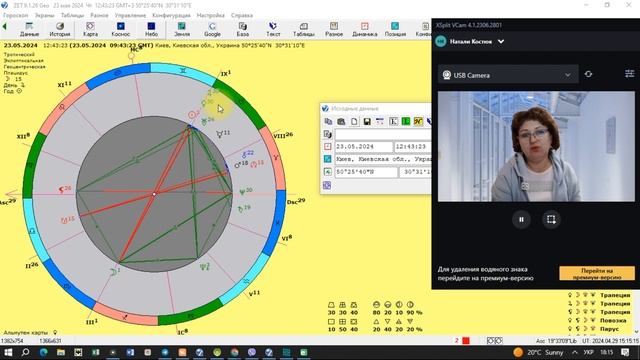Viewport: 640px width, 360px height.
Task: Click the yellow icon in Исходные данные toolbar
Action: 418,122
